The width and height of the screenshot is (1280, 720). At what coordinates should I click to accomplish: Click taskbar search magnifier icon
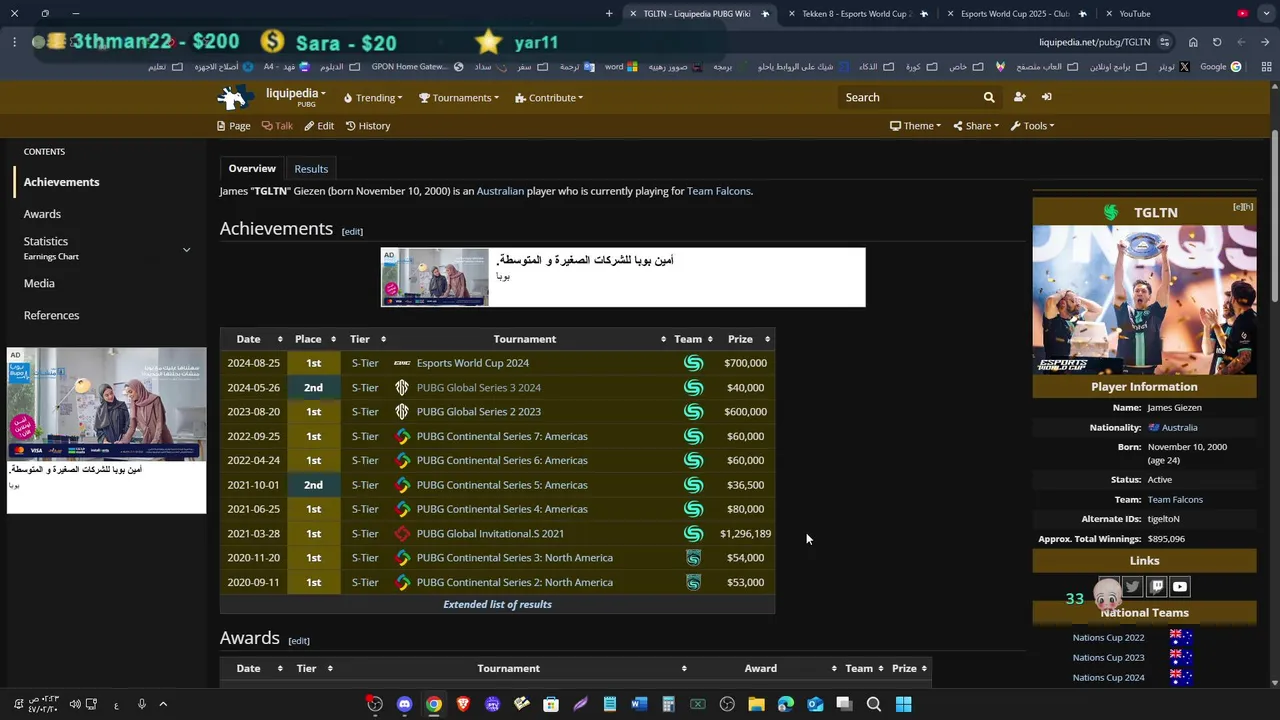[874, 704]
